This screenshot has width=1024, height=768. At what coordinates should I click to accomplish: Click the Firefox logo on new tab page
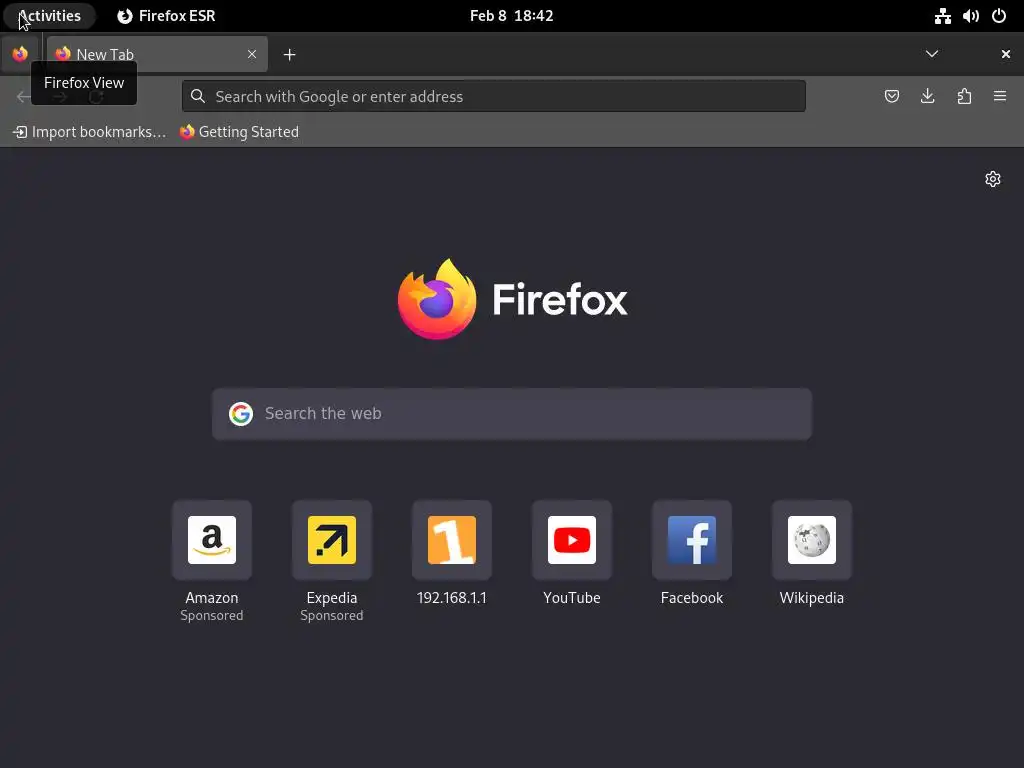pos(512,299)
